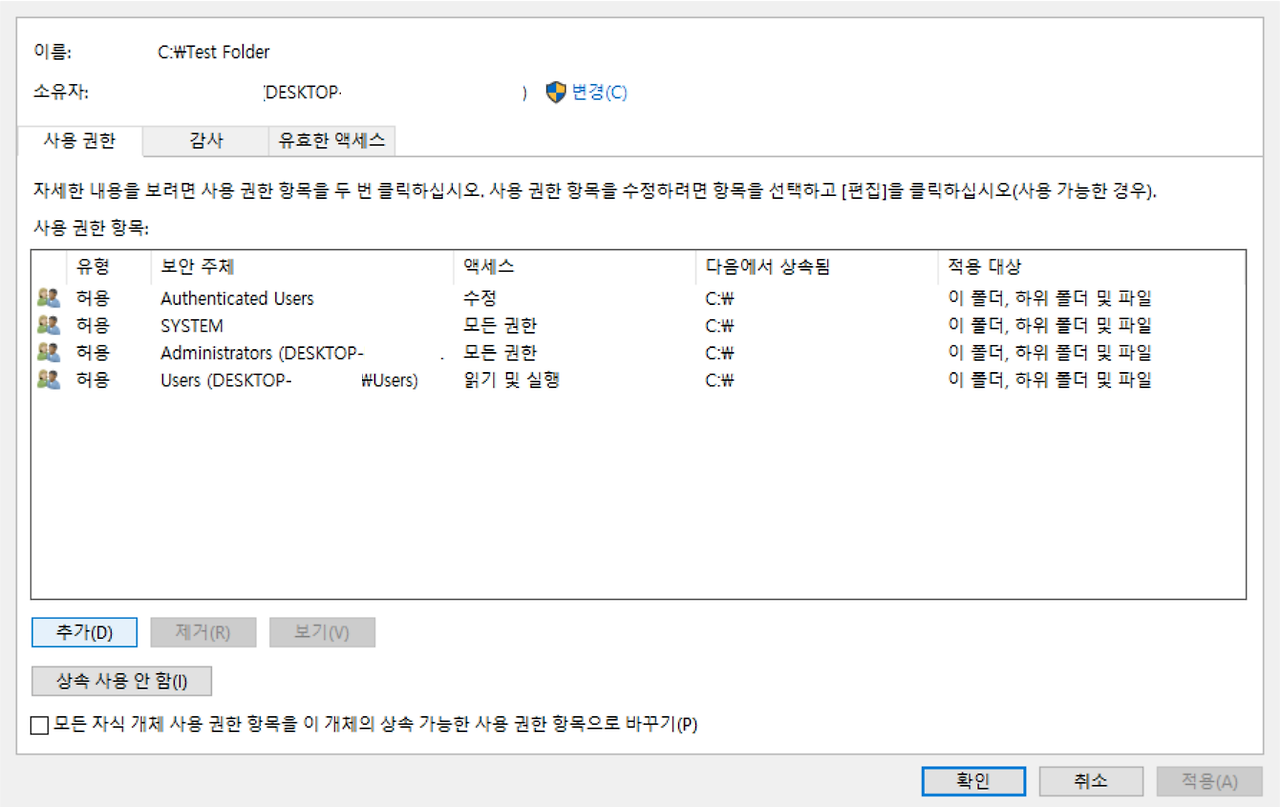Enable the child object permission replacement checkbox
Image resolution: width=1280 pixels, height=807 pixels.
point(37,724)
